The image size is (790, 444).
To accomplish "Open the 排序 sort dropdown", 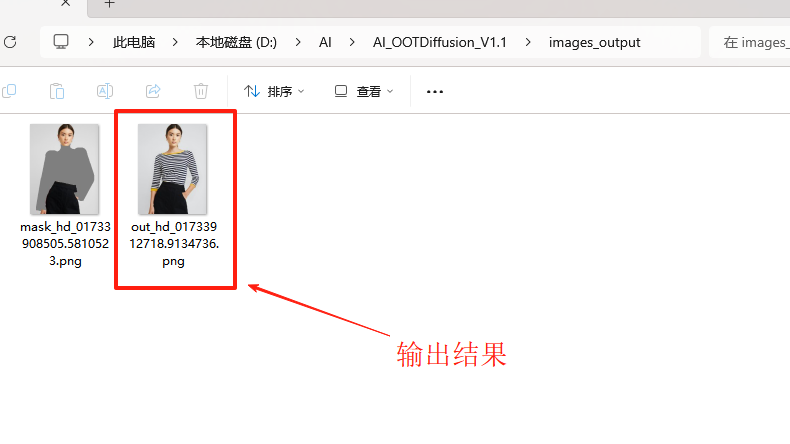I will tap(274, 91).
